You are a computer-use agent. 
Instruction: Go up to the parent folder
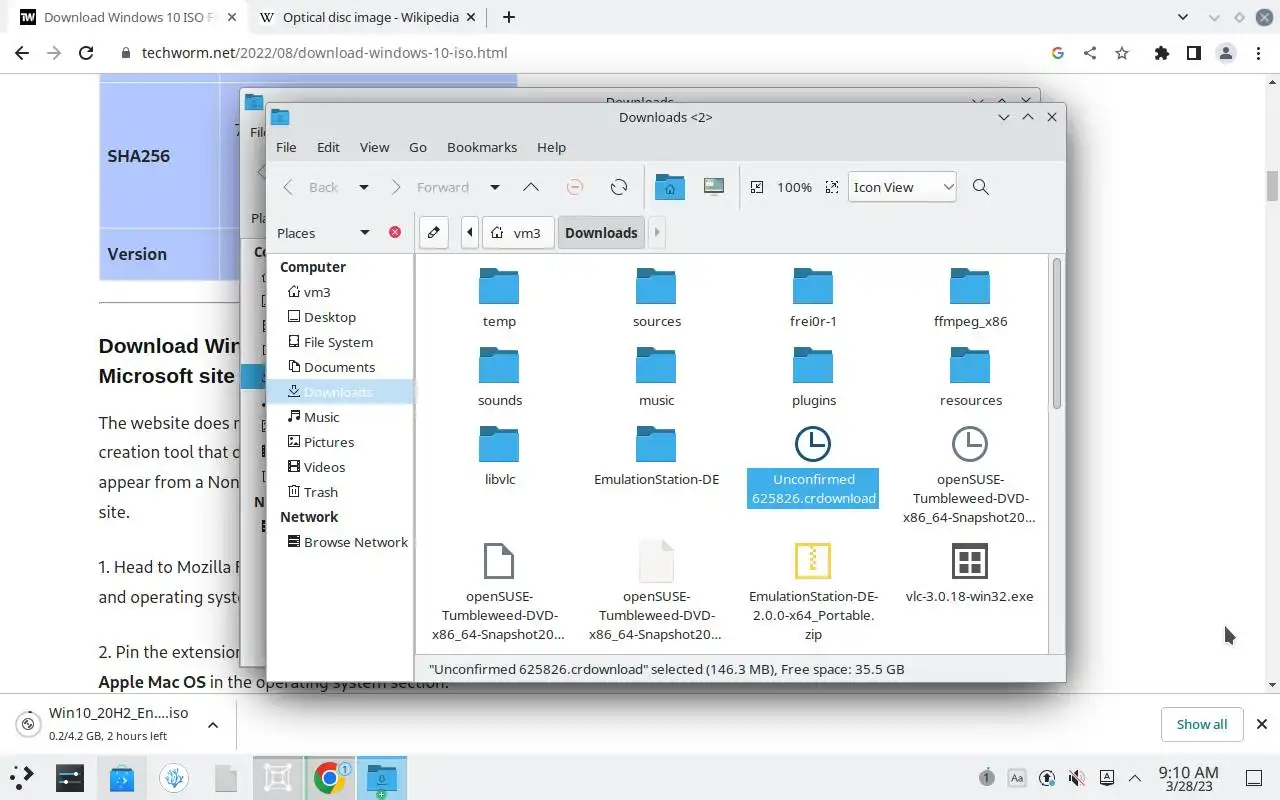[x=531, y=187]
